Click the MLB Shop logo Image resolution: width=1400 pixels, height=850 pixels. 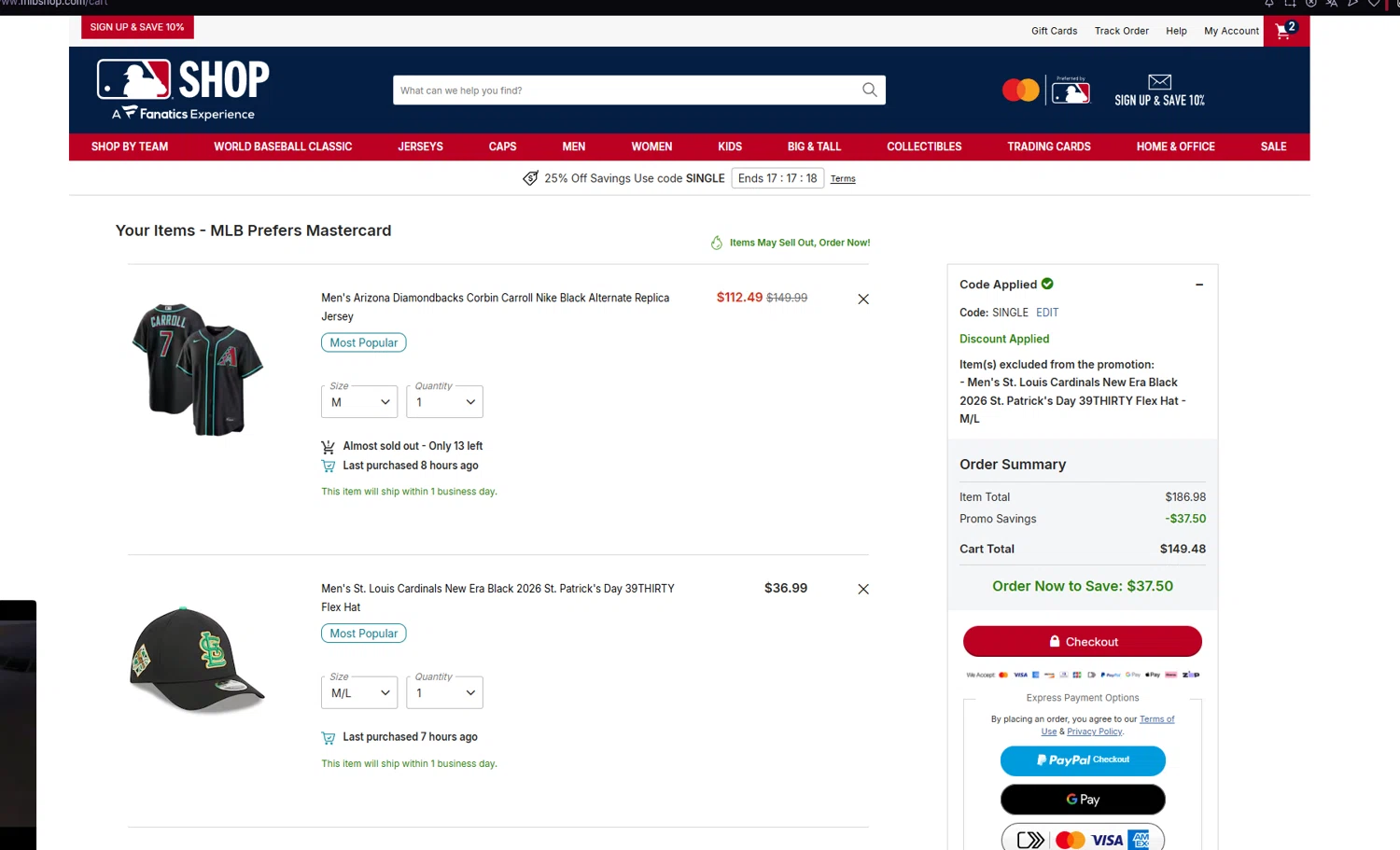pyautogui.click(x=183, y=91)
